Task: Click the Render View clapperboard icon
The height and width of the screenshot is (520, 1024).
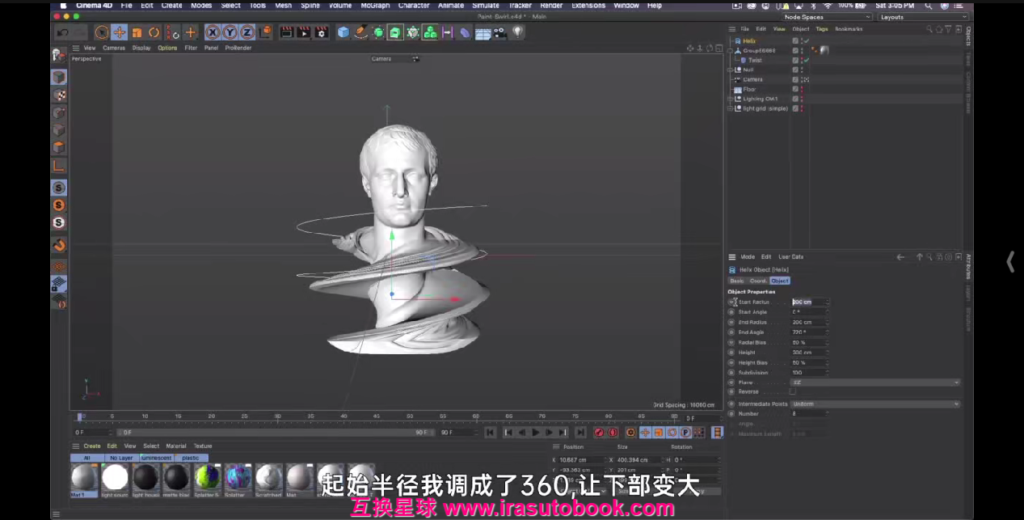Action: click(x=286, y=32)
